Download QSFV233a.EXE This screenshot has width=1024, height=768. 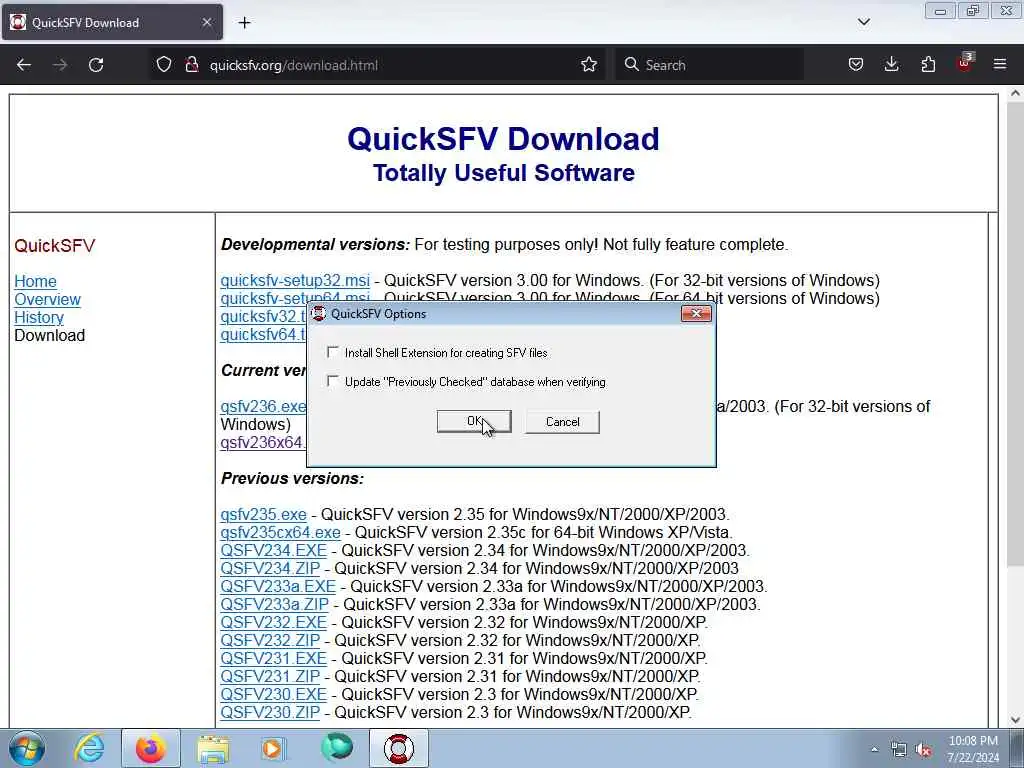(278, 586)
